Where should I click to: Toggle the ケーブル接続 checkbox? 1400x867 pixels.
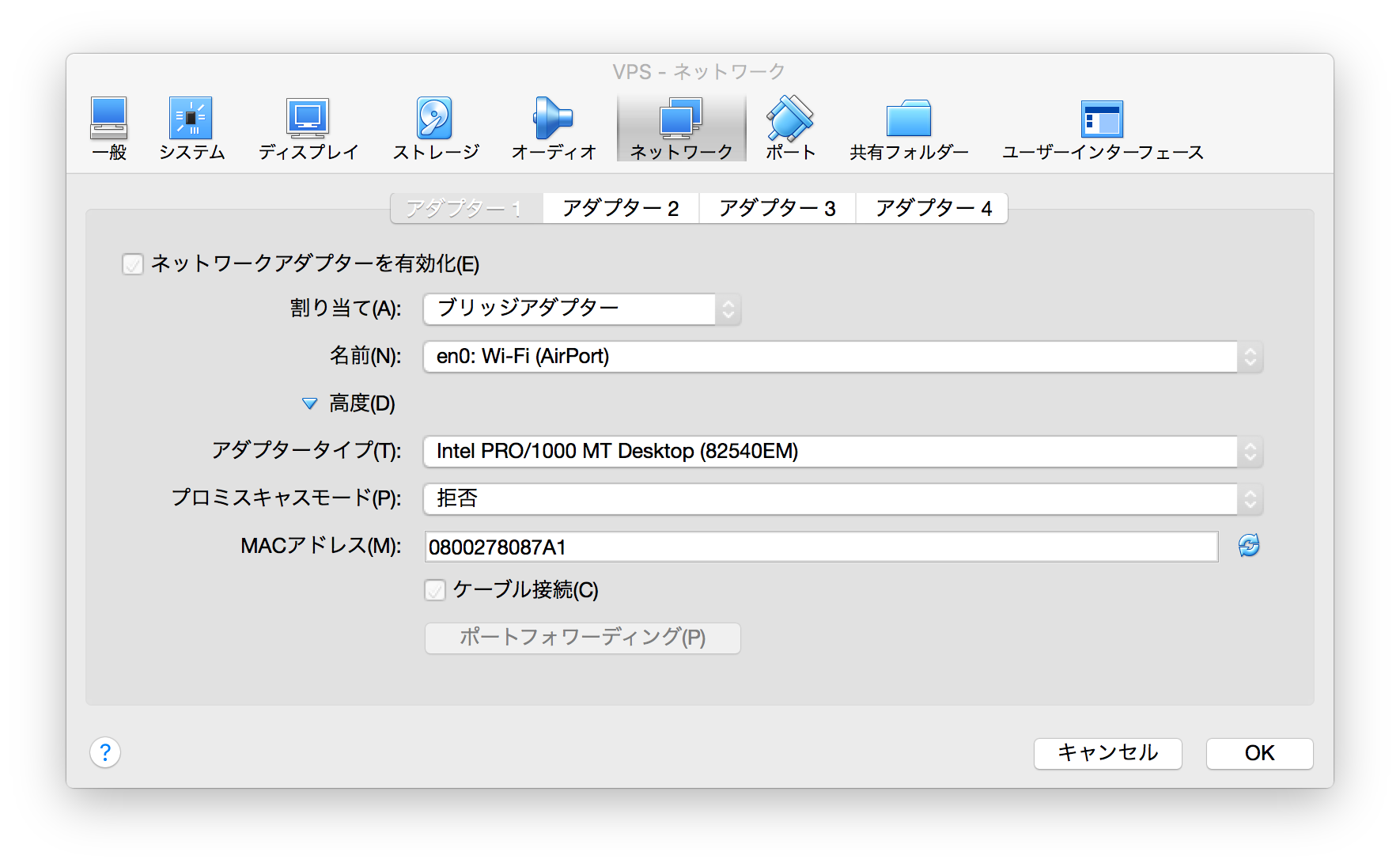point(435,590)
